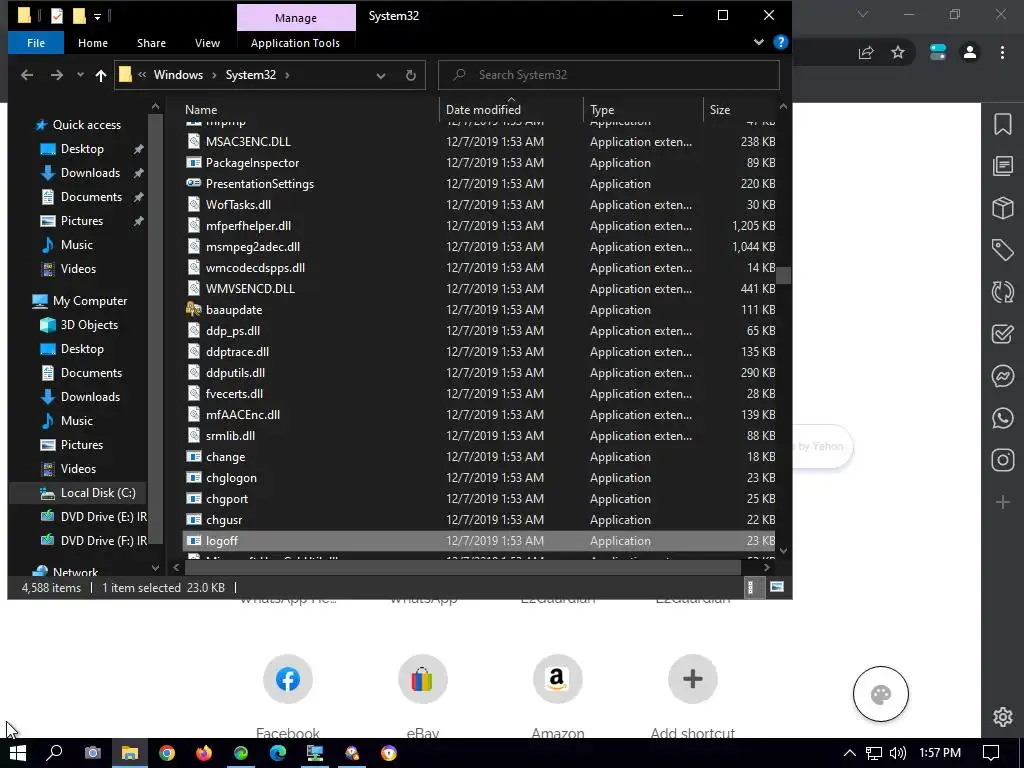Expand the ribbon with the chevron

[x=758, y=42]
